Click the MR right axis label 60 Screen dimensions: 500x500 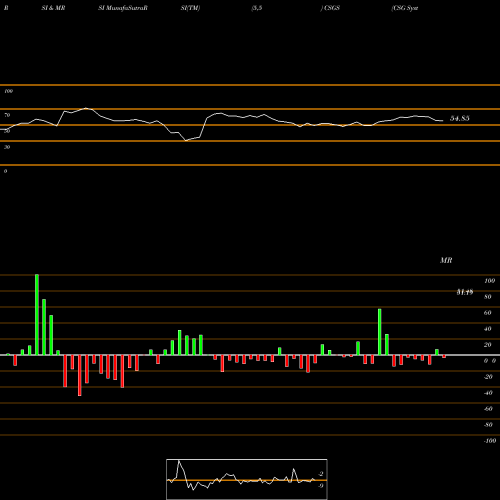coord(487,313)
